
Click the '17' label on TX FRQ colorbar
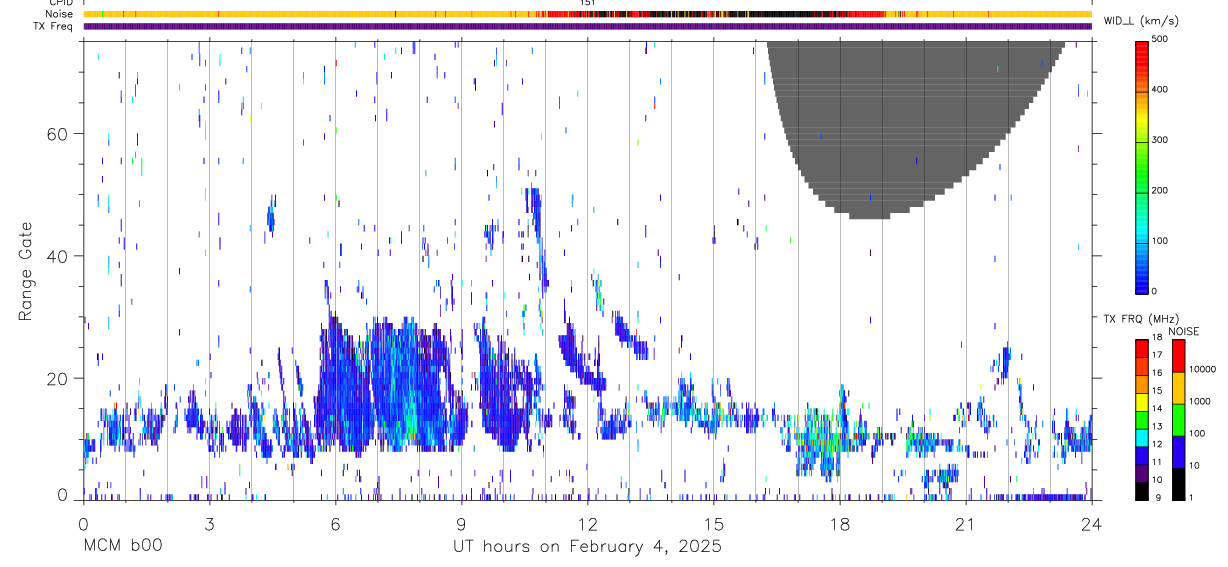[1157, 355]
